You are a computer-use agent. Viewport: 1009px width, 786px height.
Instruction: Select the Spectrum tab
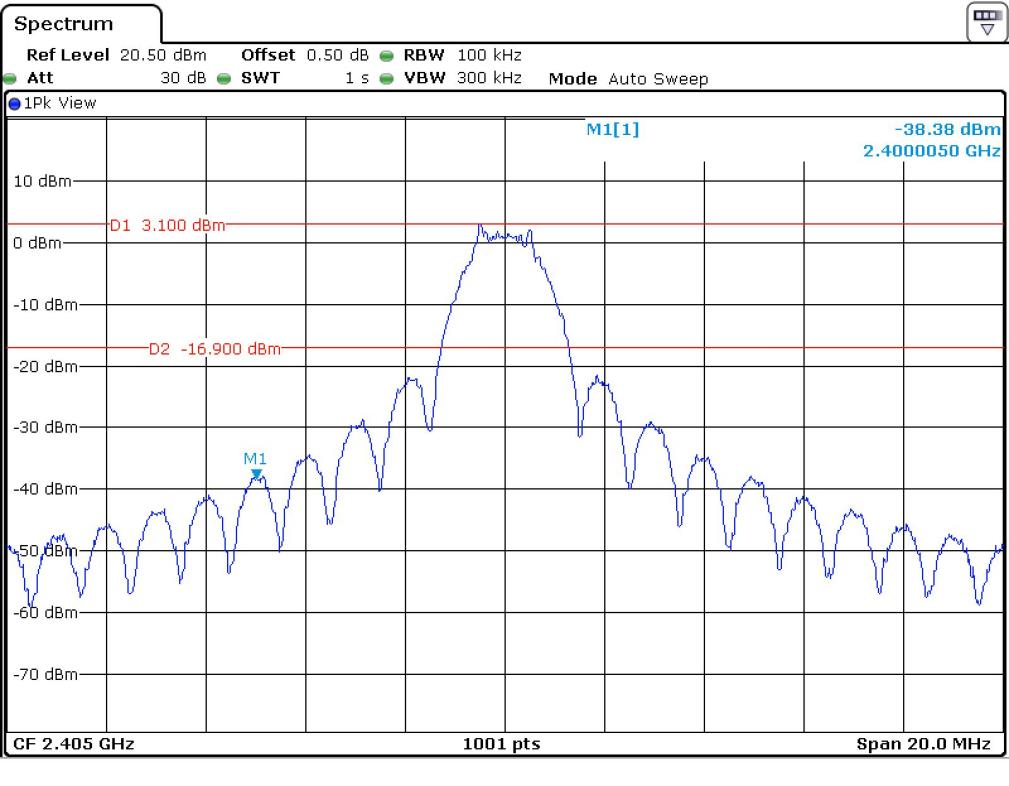81,24
